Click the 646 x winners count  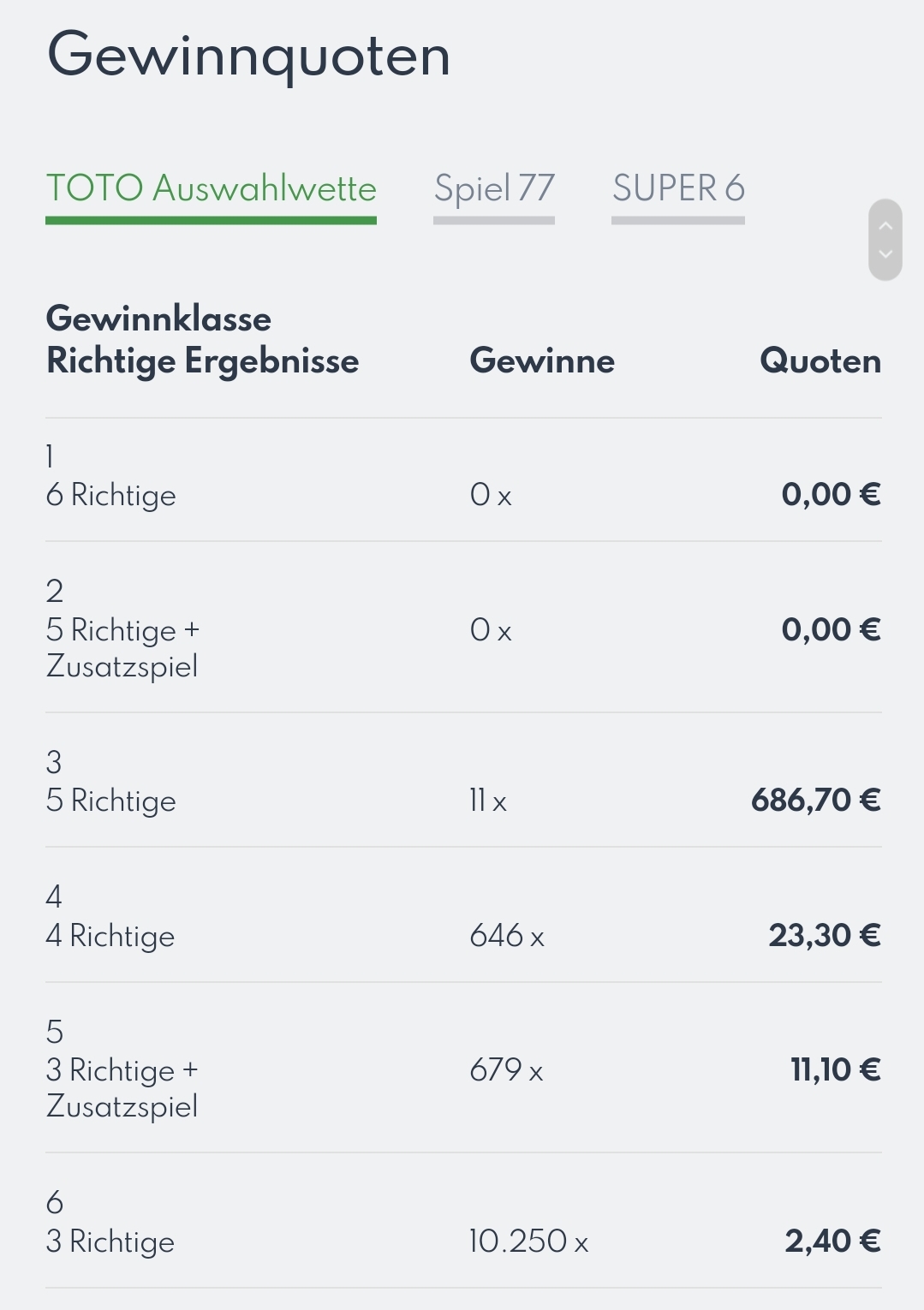click(x=507, y=935)
